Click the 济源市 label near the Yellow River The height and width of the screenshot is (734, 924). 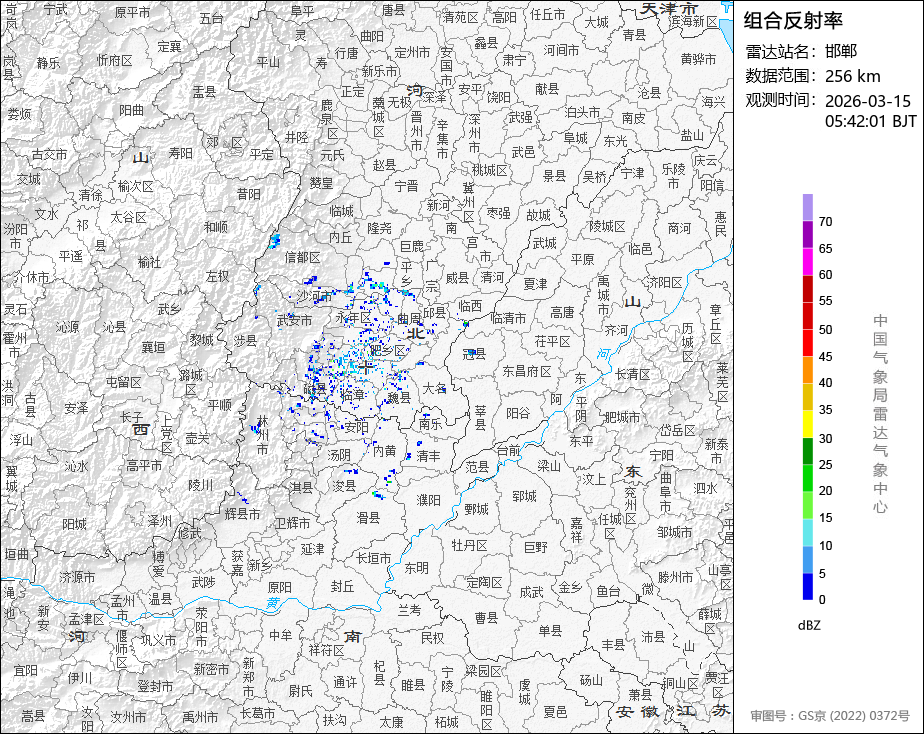(77, 577)
